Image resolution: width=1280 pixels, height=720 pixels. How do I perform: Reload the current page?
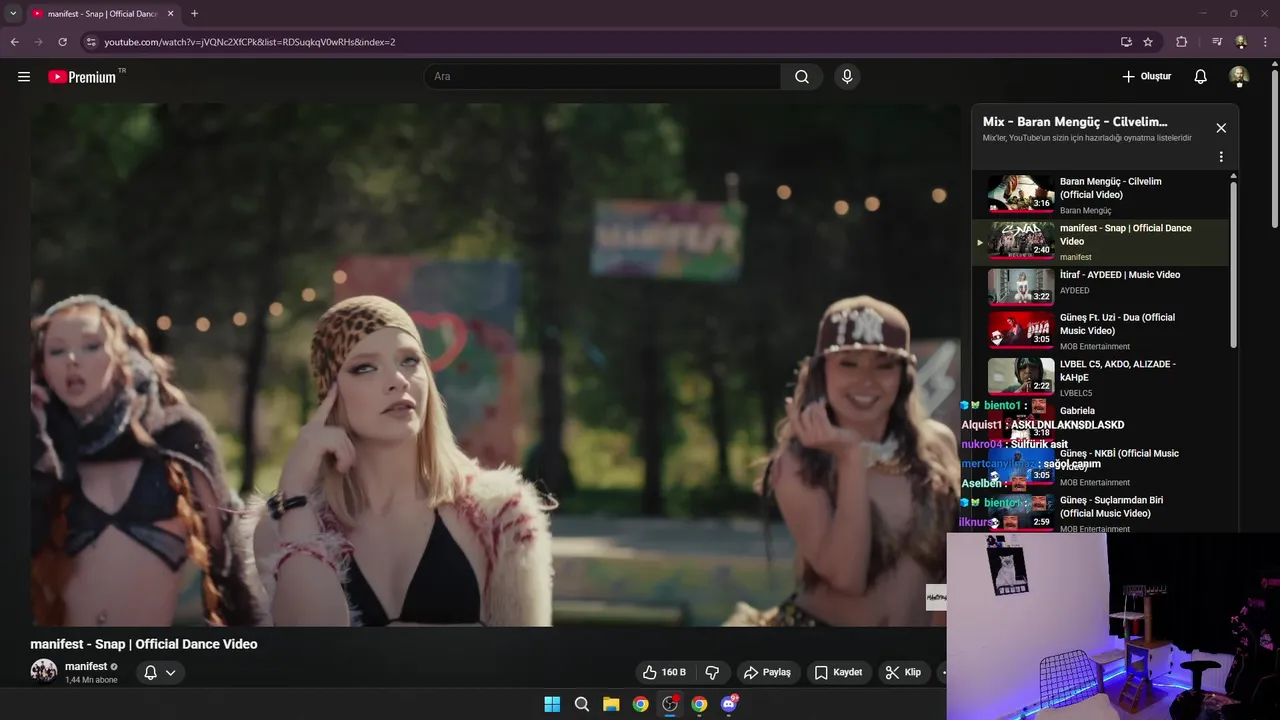(x=63, y=42)
